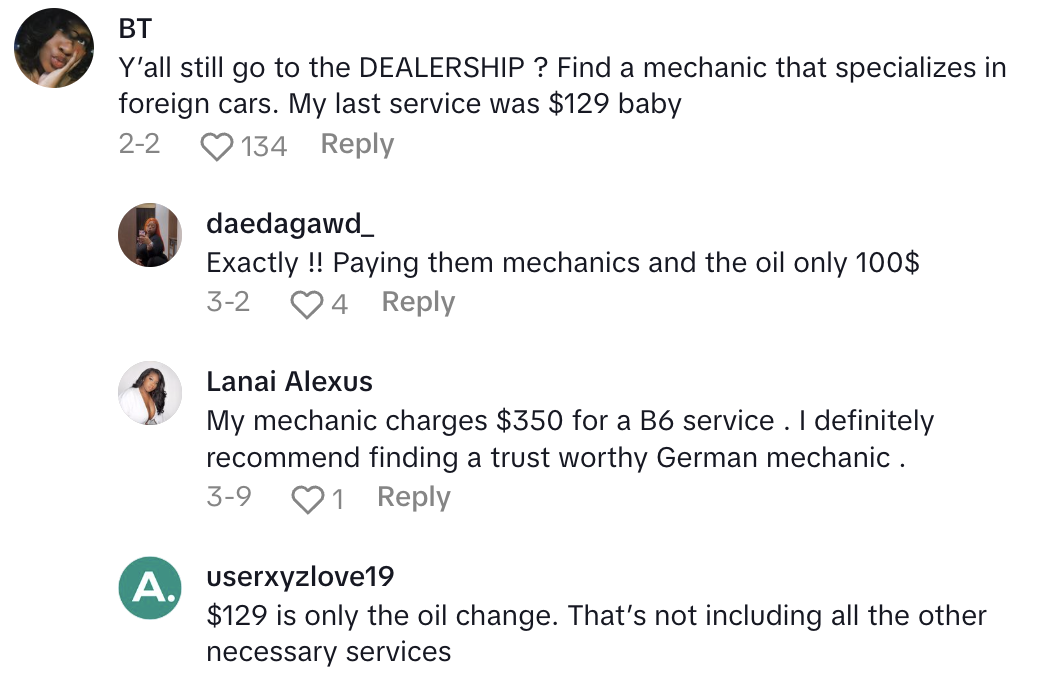This screenshot has width=1062, height=678.
Task: View daedagawd_'s avatar photo
Action: coord(150,235)
